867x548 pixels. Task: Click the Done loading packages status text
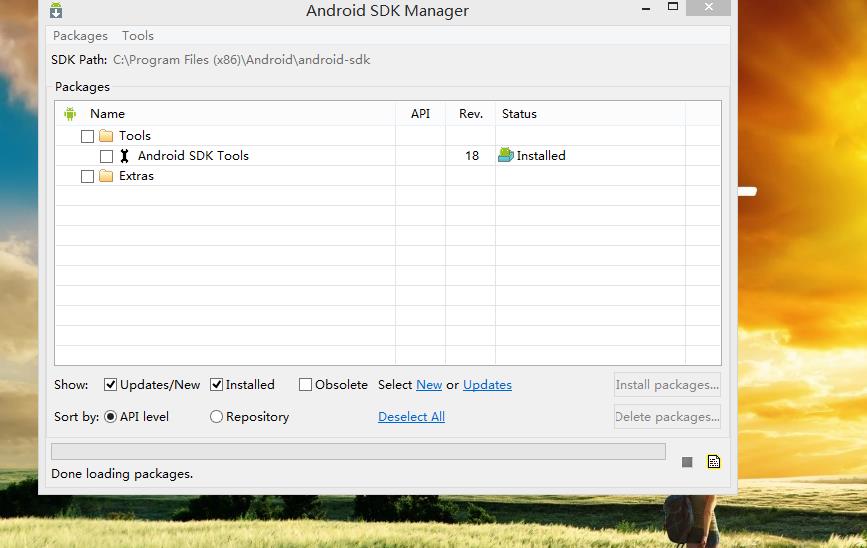[122, 474]
